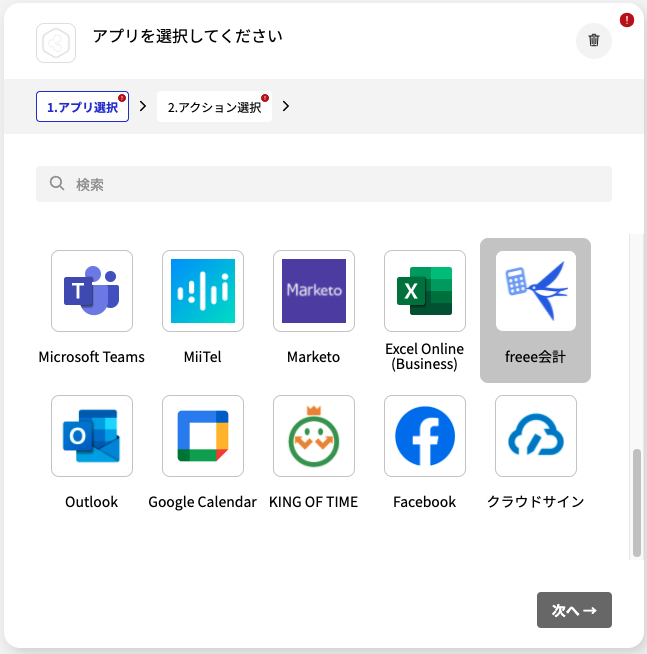The width and height of the screenshot is (647, 654).
Task: Click the app list vertical scrollbar thumb
Action: [x=637, y=503]
